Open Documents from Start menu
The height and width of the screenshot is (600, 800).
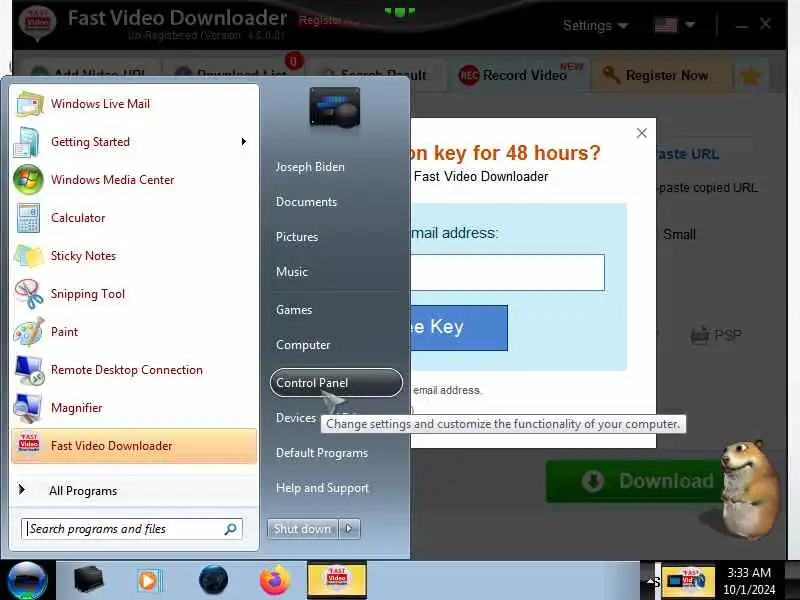coord(307,202)
